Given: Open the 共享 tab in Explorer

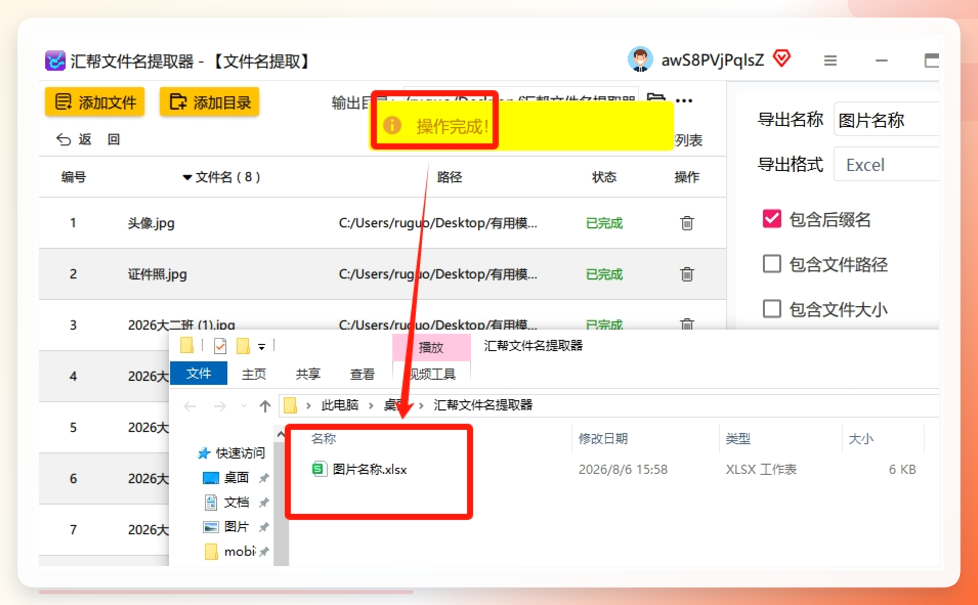Looking at the screenshot, I should (308, 374).
